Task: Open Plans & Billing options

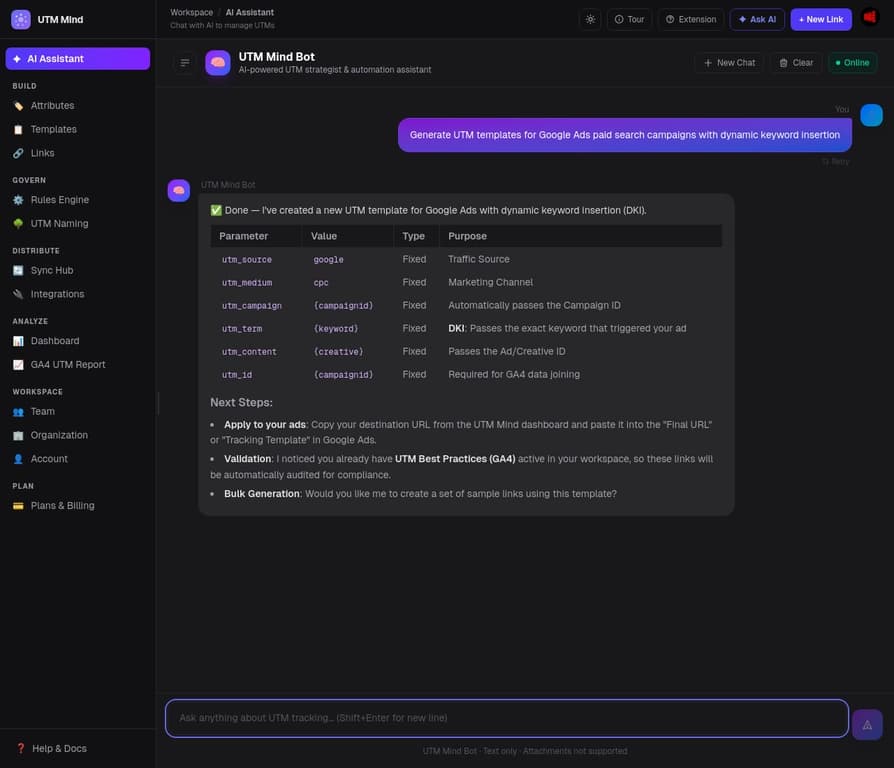Action: point(64,505)
